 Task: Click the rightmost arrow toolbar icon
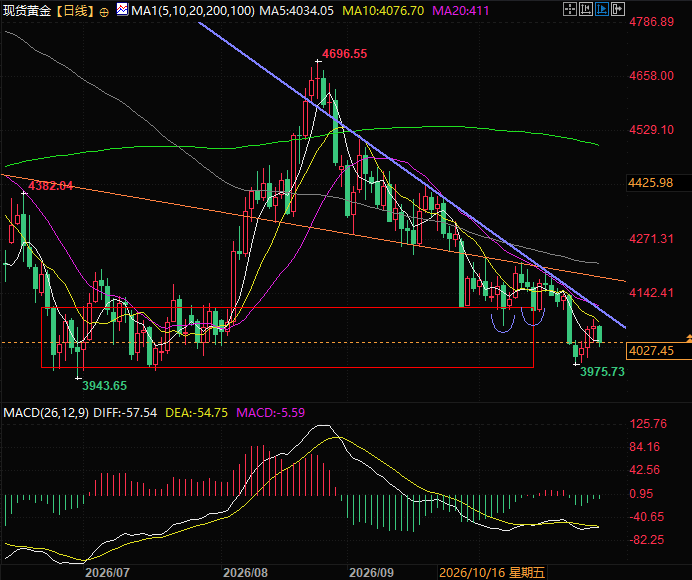coord(617,9)
